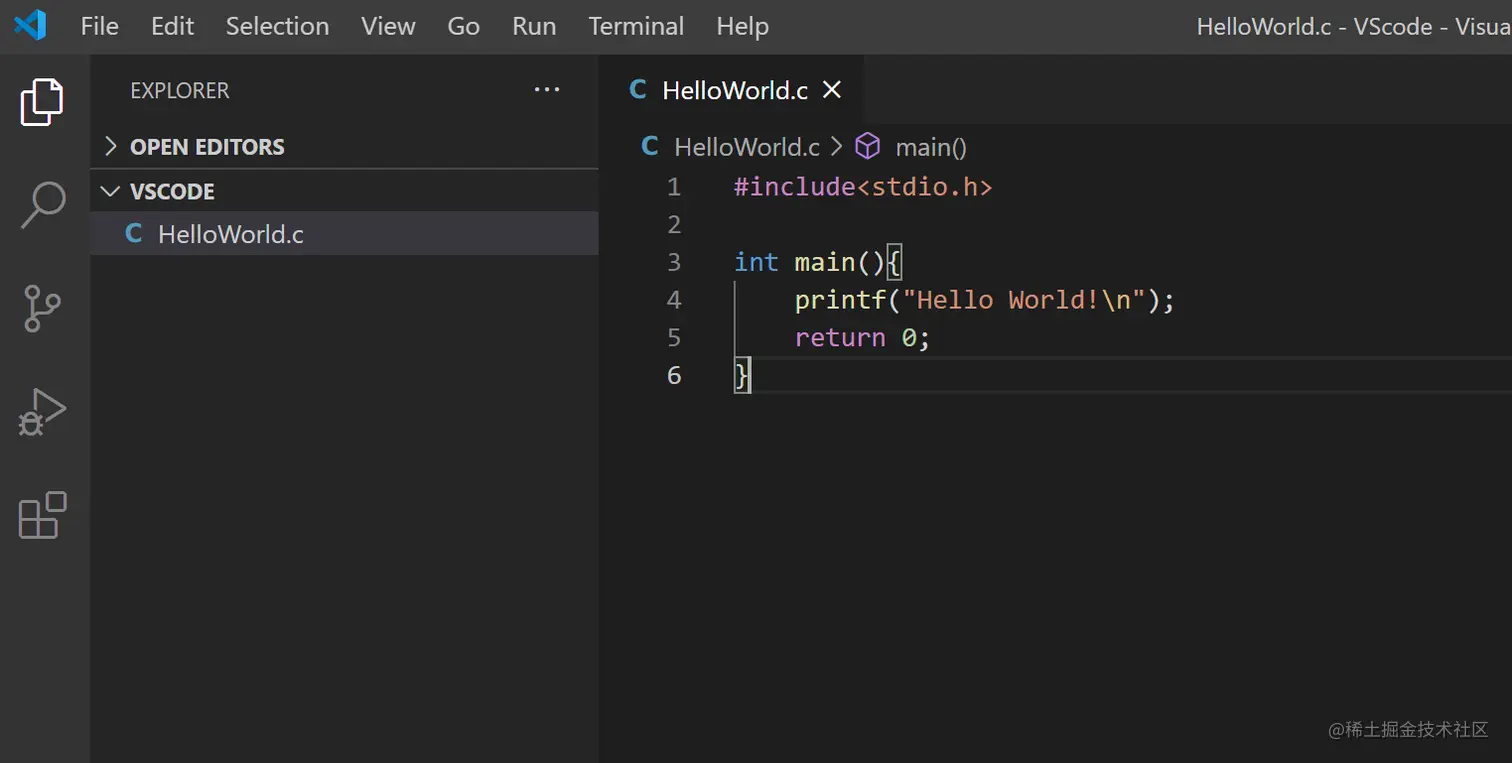Open the Source Control view
Viewport: 1512px width, 763px height.
tap(42, 308)
